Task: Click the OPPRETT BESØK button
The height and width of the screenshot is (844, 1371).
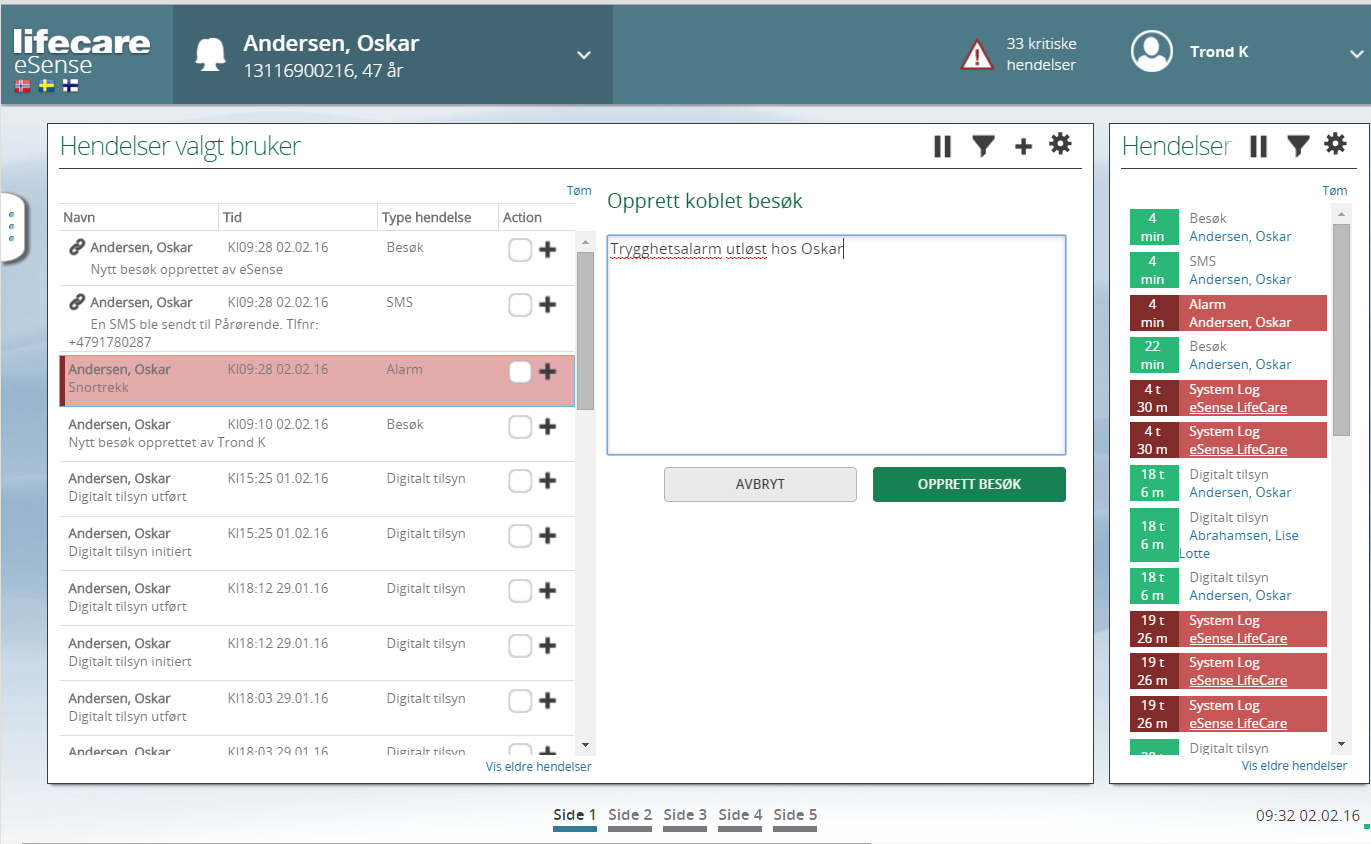Action: [x=969, y=484]
